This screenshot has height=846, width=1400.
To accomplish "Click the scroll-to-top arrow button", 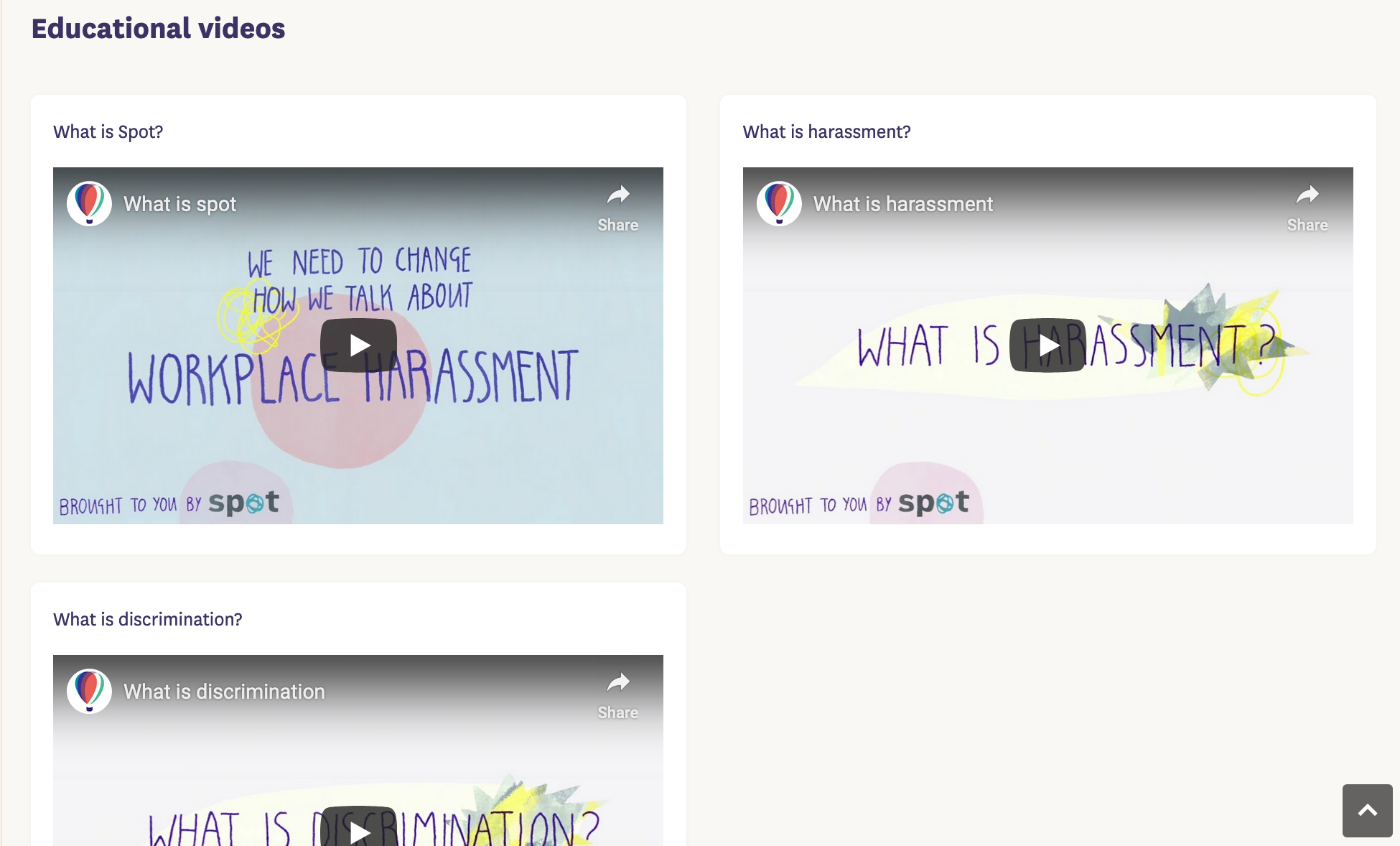I will point(1367,810).
